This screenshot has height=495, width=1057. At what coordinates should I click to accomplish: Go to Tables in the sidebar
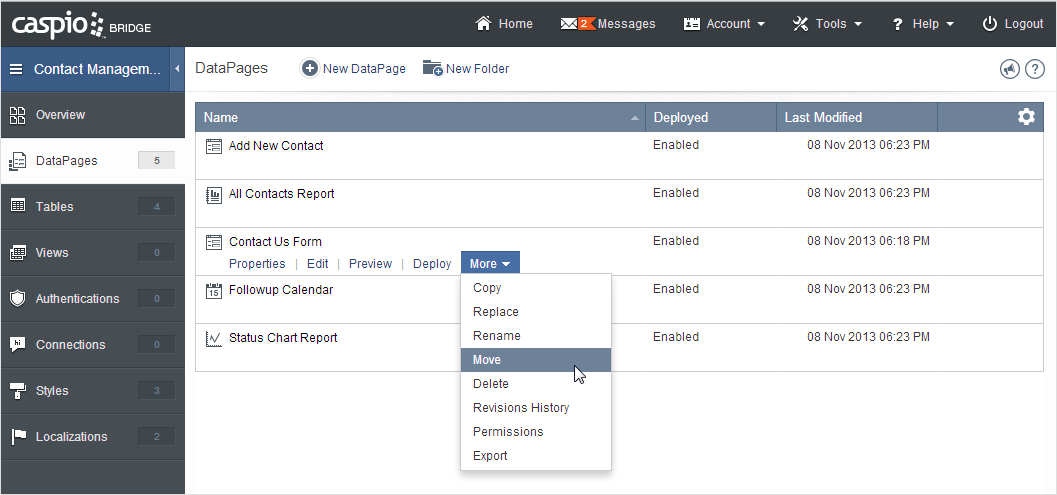pos(55,207)
